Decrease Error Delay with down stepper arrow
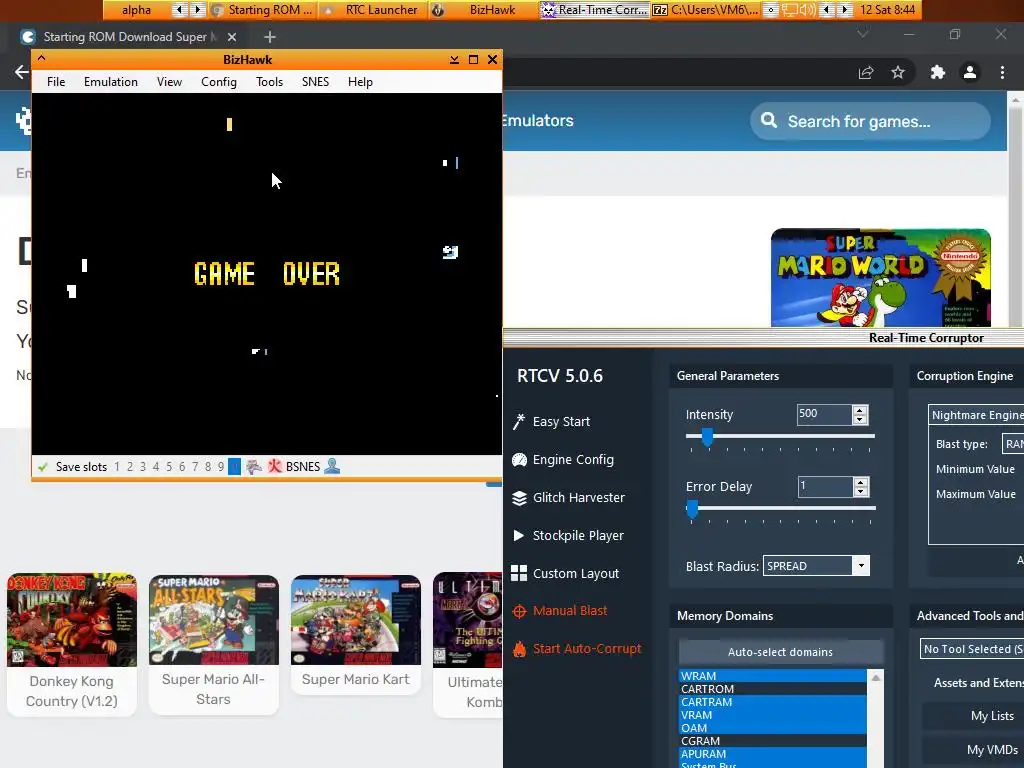 tap(861, 491)
